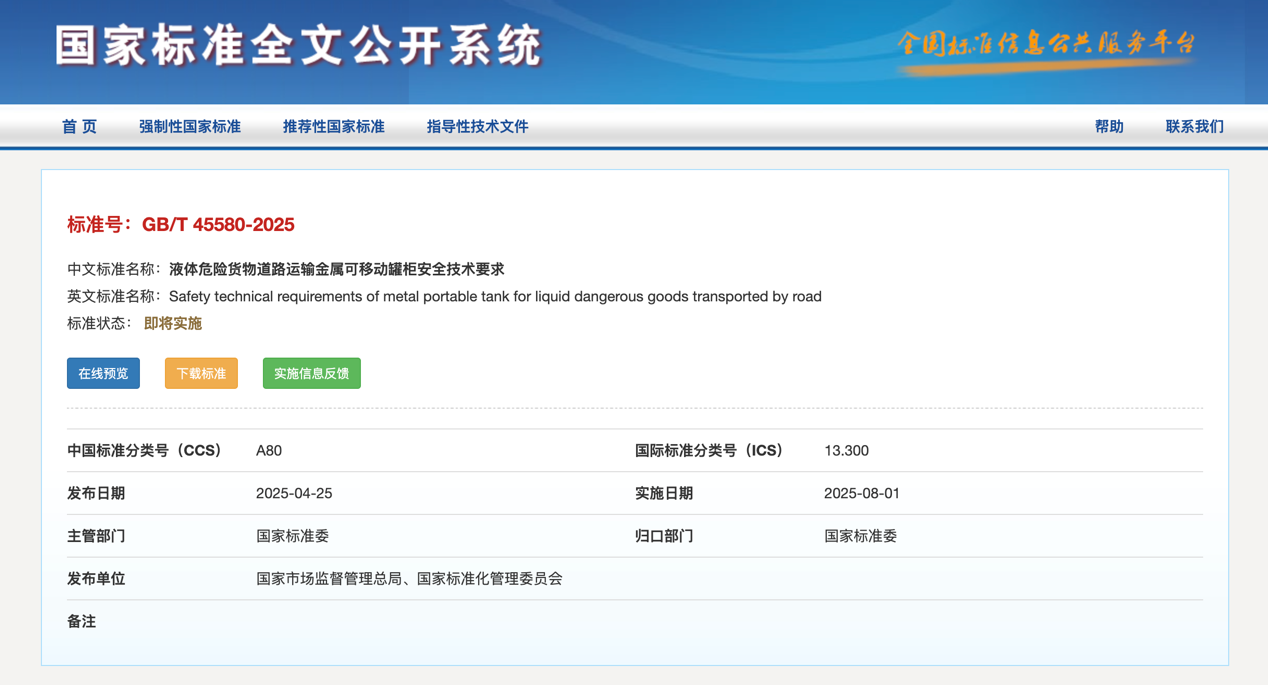This screenshot has width=1268, height=685.
Task: Click the 联系我们 contact link
Action: tap(1194, 127)
